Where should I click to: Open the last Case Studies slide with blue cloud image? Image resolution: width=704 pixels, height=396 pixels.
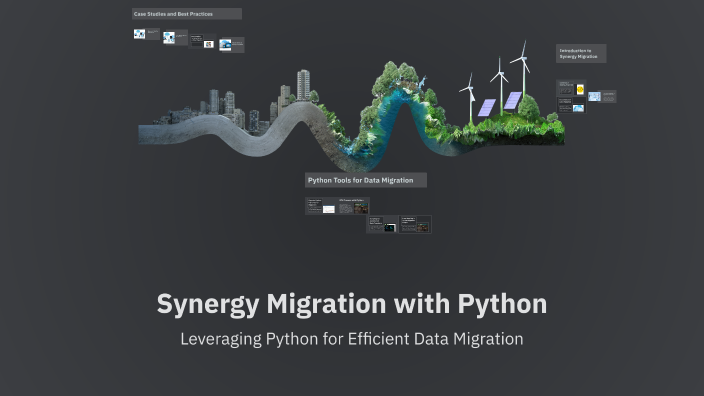pyautogui.click(x=232, y=45)
